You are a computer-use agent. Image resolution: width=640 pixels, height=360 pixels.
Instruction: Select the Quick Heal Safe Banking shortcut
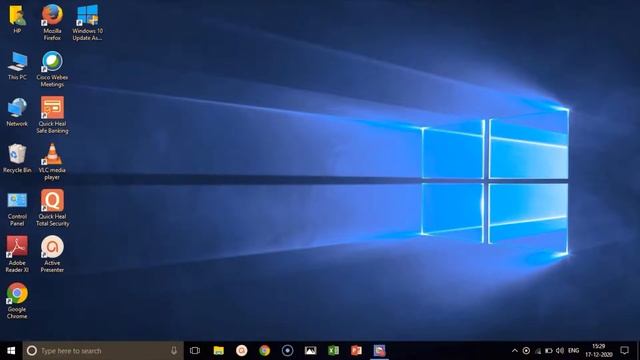52,115
